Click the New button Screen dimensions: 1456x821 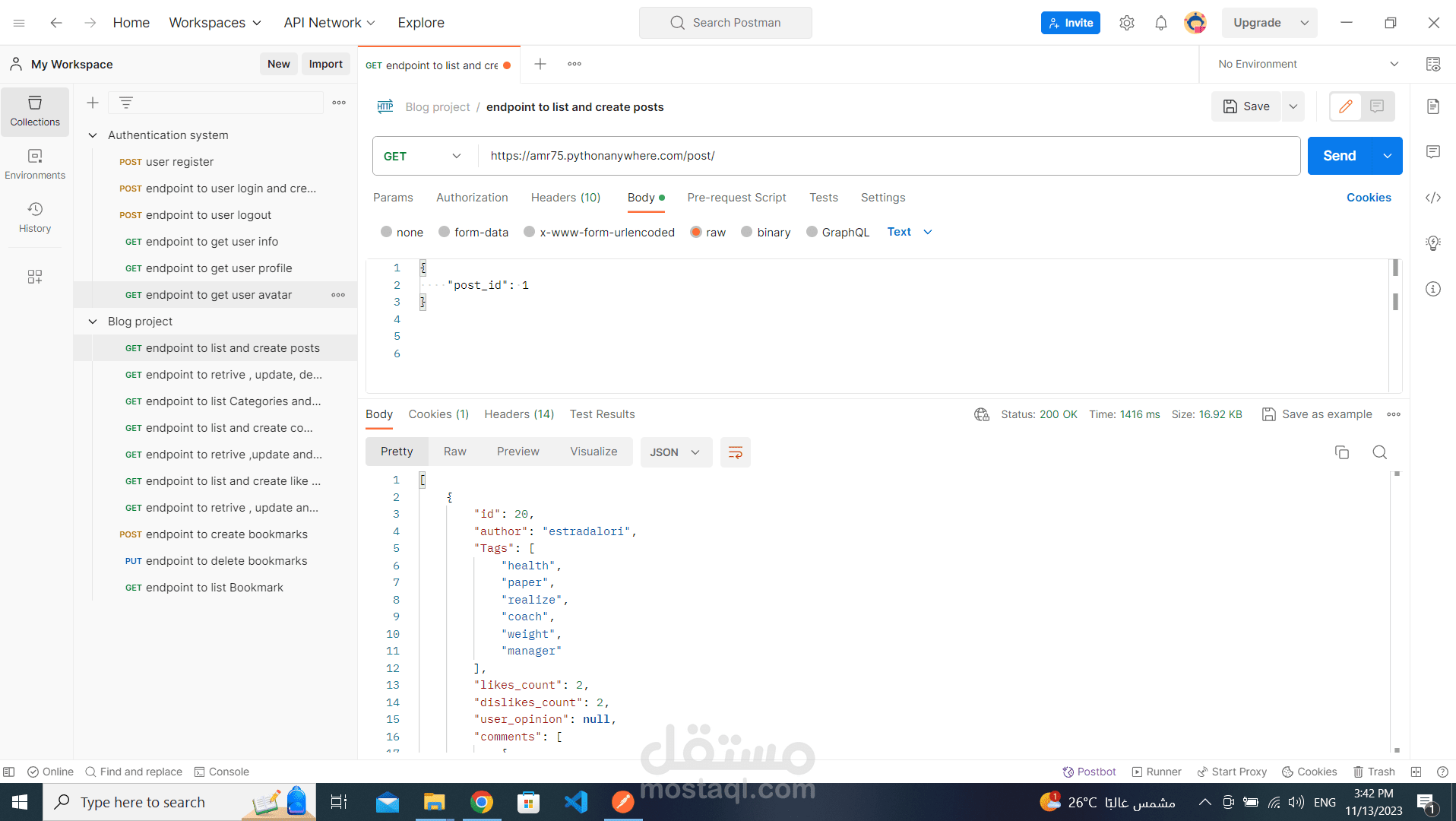coord(279,64)
